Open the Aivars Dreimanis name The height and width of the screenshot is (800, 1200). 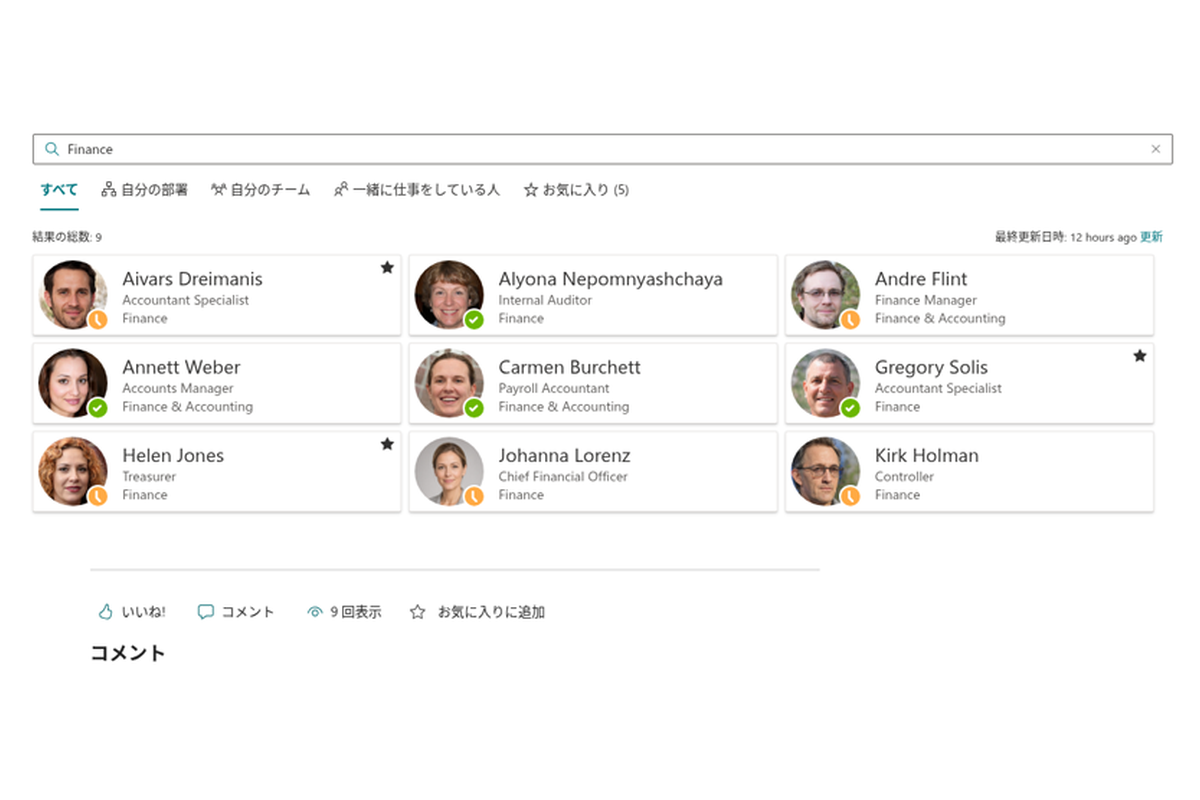(x=192, y=279)
